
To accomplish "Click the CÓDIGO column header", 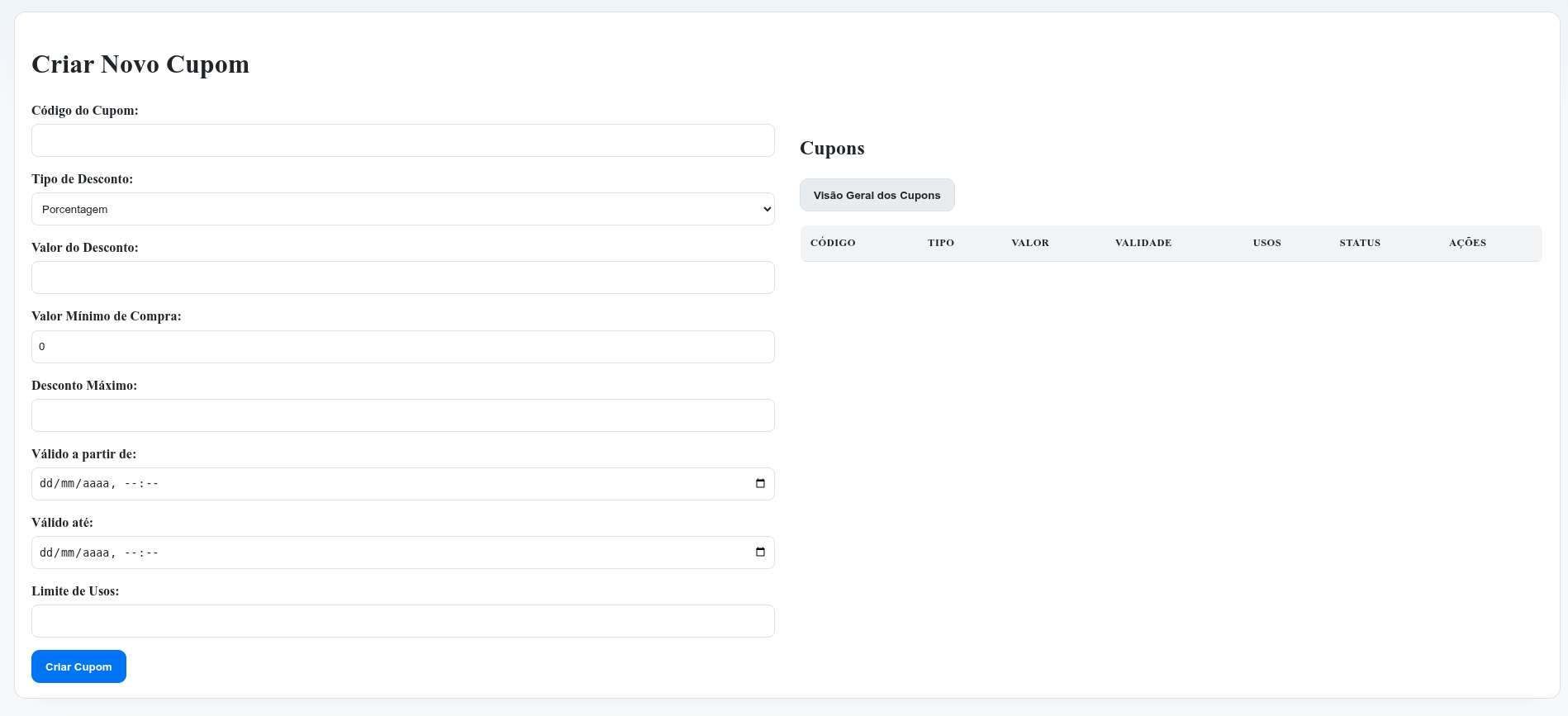I will pyautogui.click(x=833, y=243).
